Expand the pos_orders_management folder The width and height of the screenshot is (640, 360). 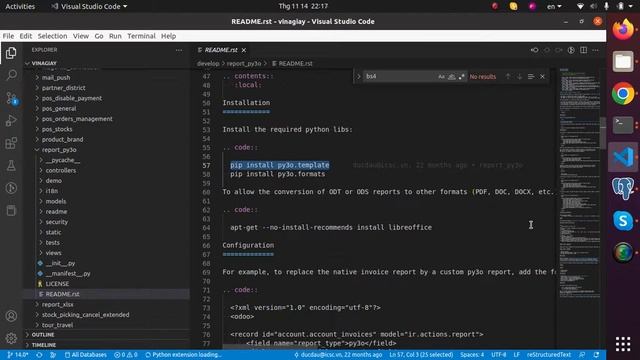click(x=77, y=119)
